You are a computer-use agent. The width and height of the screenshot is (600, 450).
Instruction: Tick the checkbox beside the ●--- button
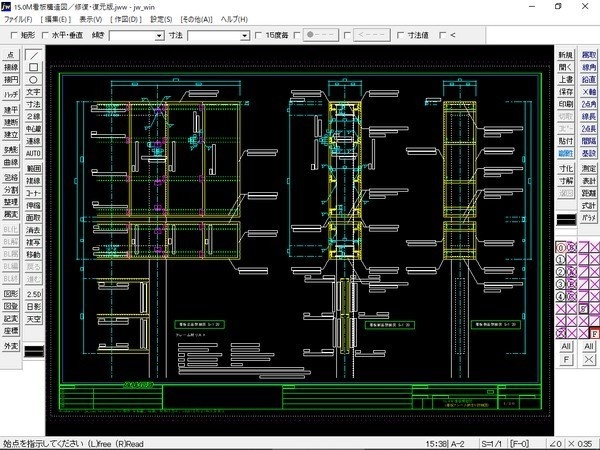coord(297,35)
